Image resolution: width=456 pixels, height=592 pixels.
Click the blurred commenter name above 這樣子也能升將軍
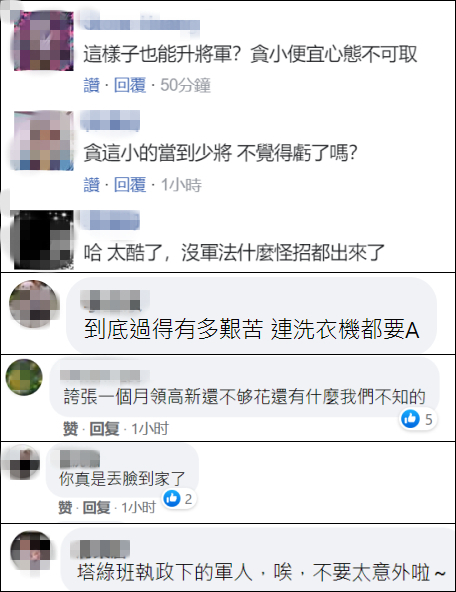(141, 25)
